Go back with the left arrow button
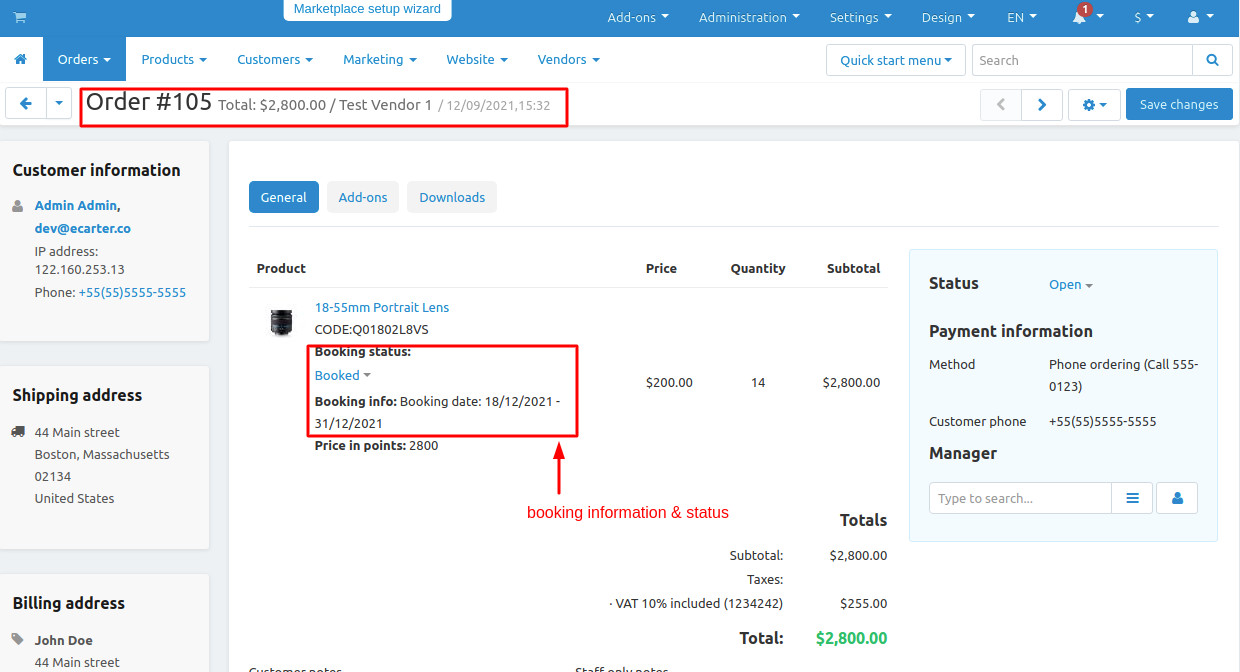The height and width of the screenshot is (672, 1240). tap(26, 104)
